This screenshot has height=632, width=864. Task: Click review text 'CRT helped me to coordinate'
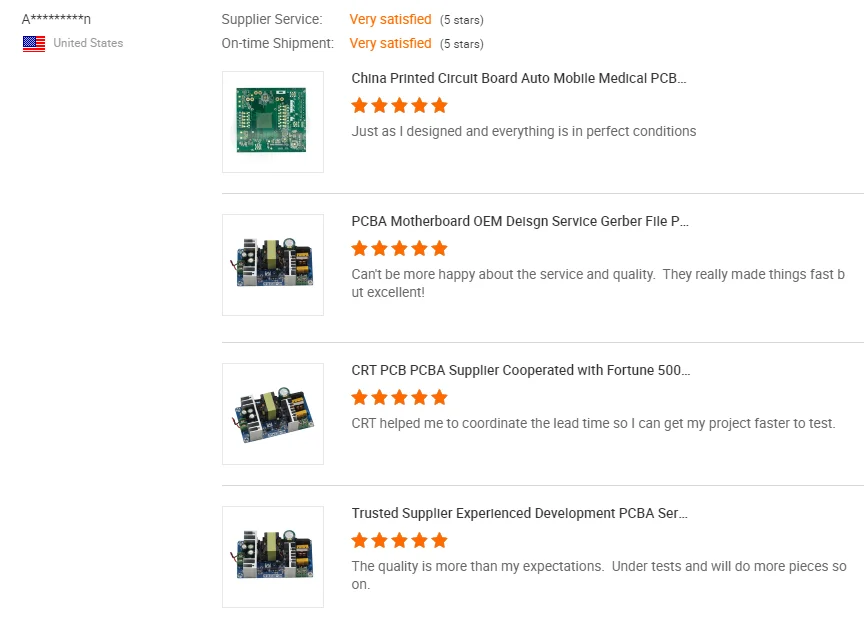coord(593,423)
